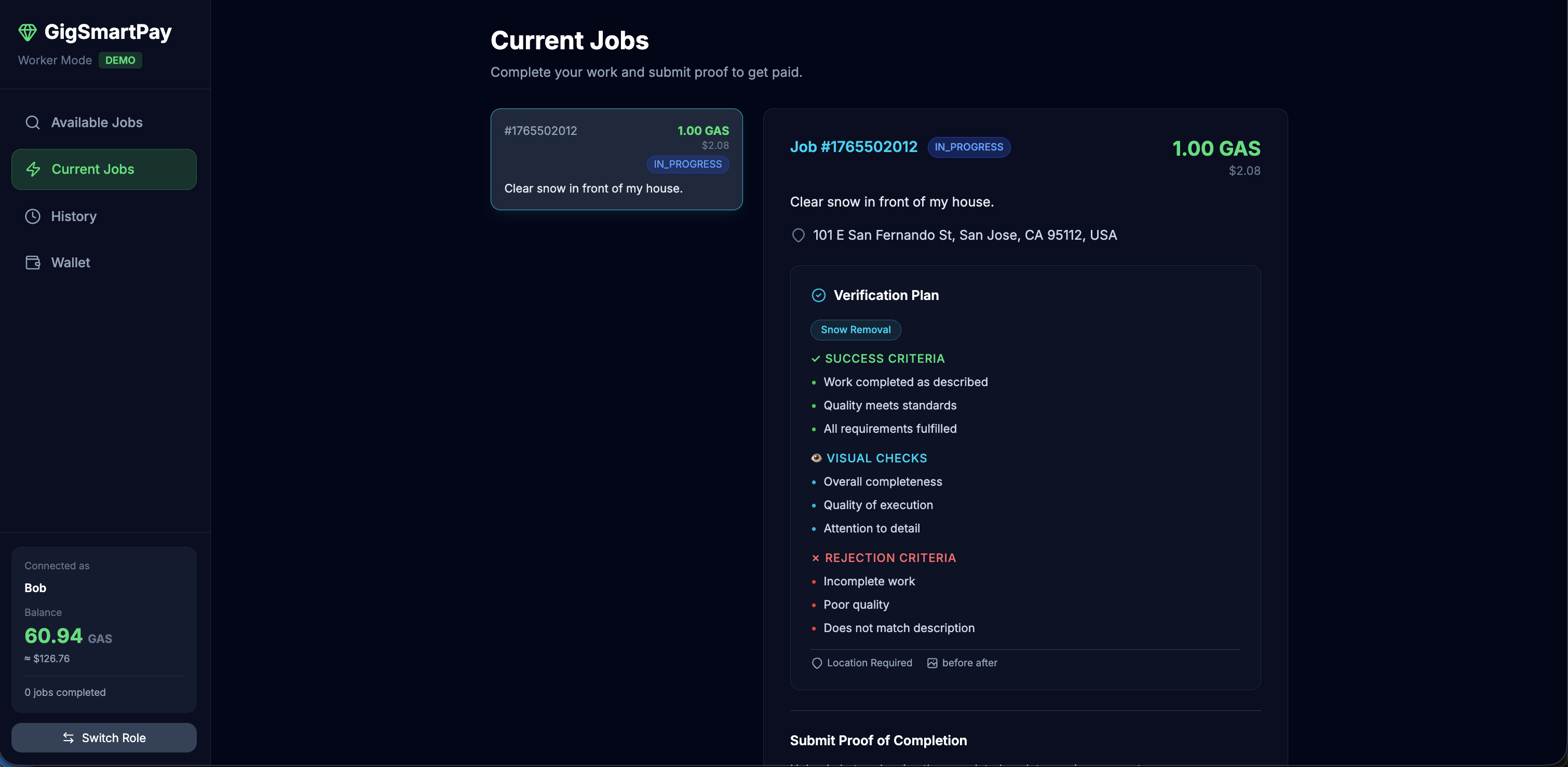Viewport: 1568px width, 767px height.
Task: Open the Wallet section
Action: (71, 263)
